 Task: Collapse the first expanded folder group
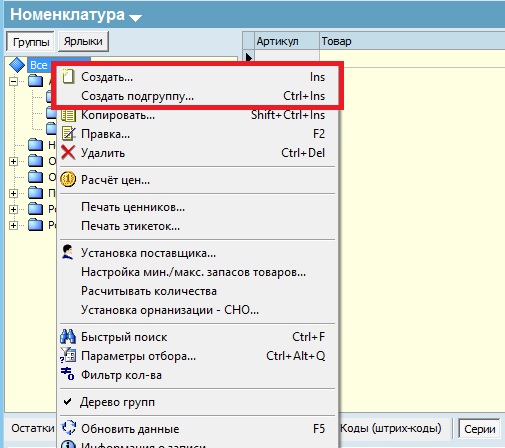tap(13, 81)
